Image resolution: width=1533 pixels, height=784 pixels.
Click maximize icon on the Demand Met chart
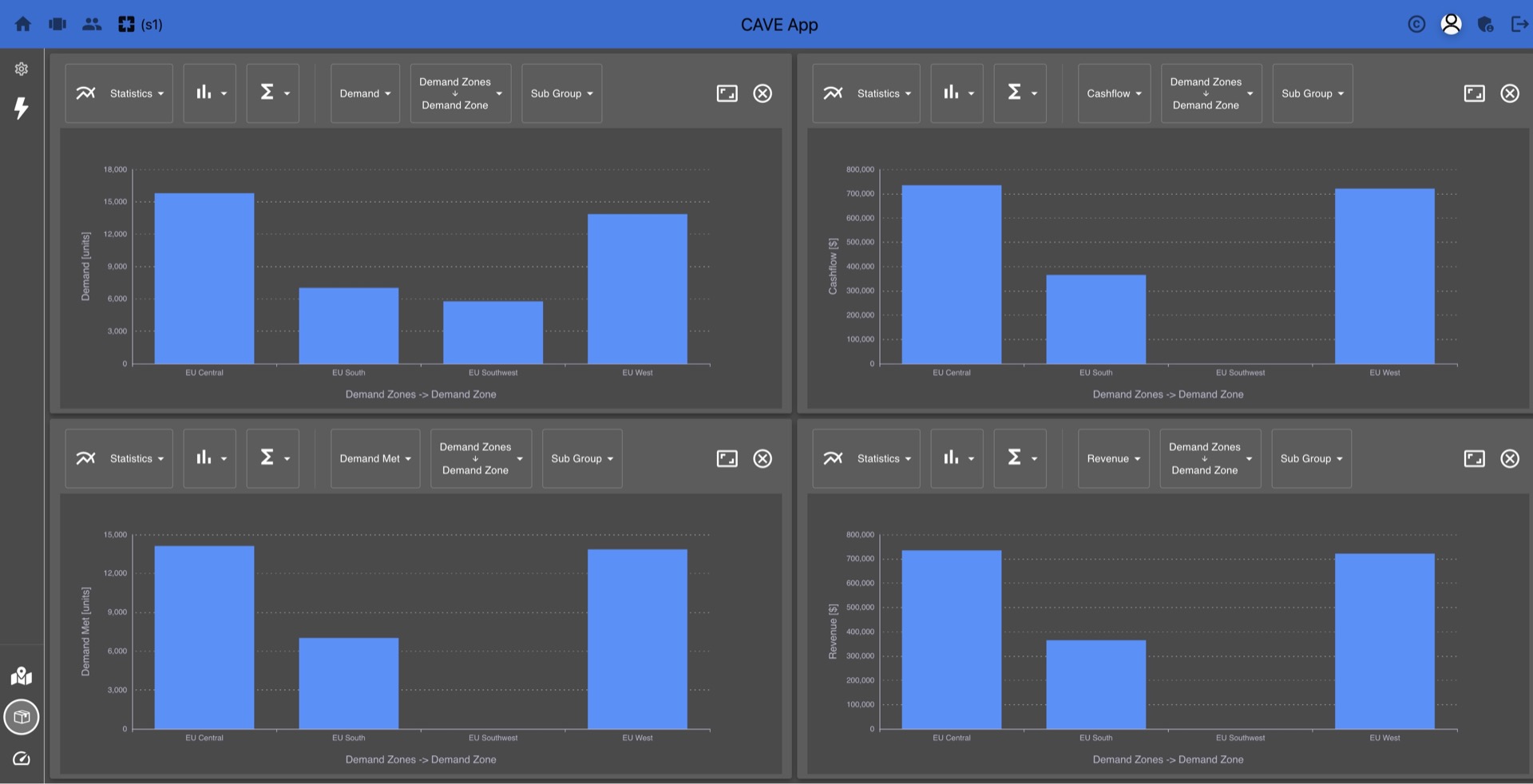tap(727, 458)
